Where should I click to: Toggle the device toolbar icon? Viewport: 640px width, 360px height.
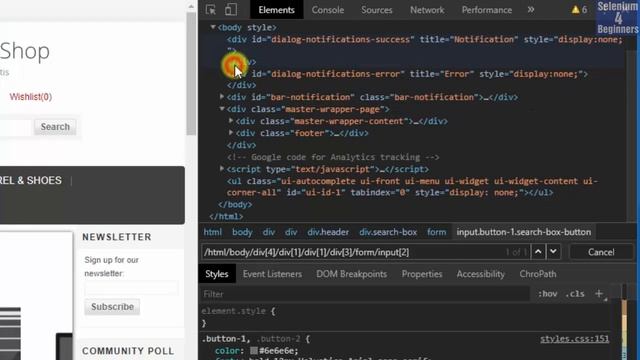tap(231, 10)
